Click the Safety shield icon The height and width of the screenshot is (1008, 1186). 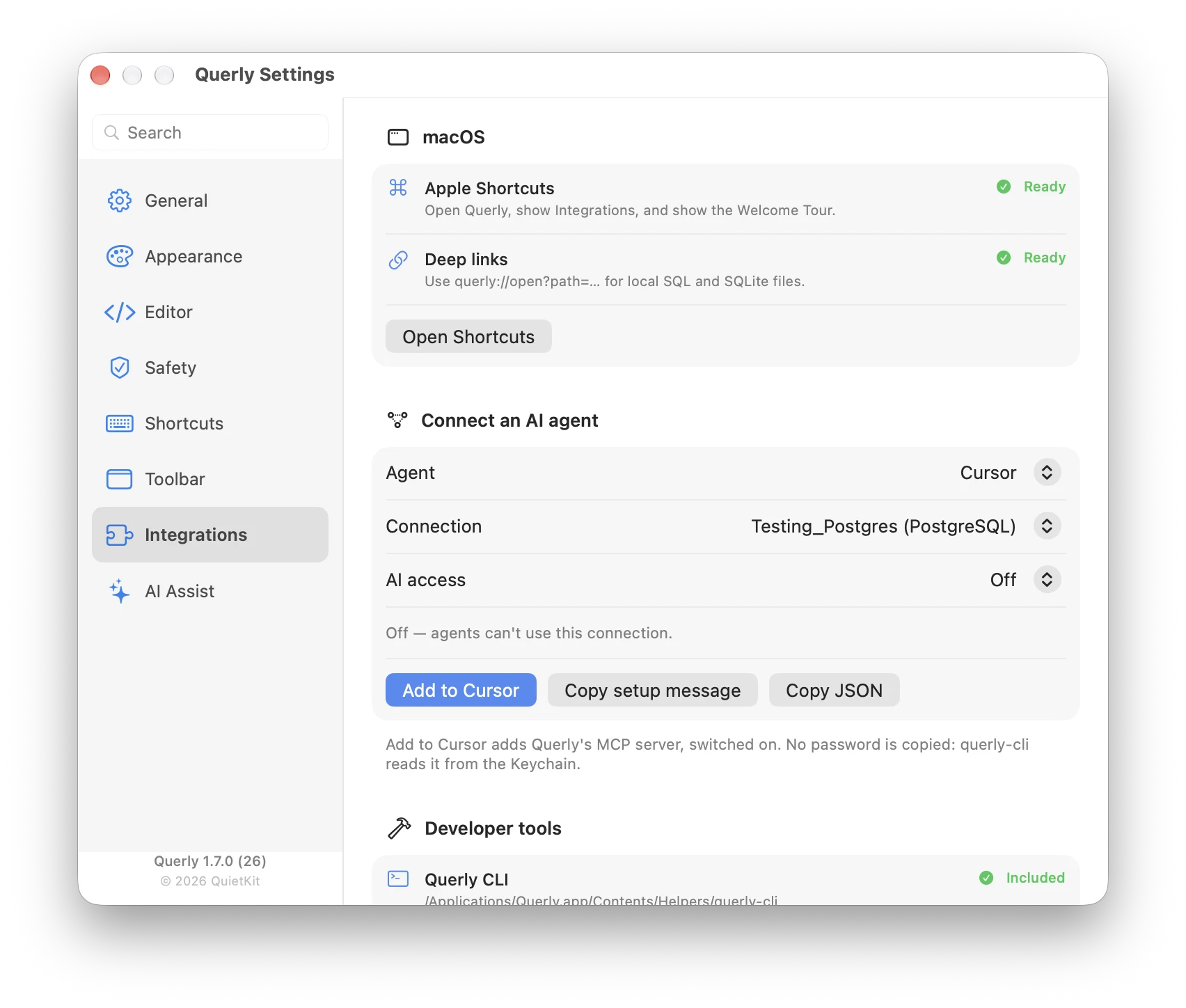point(119,368)
